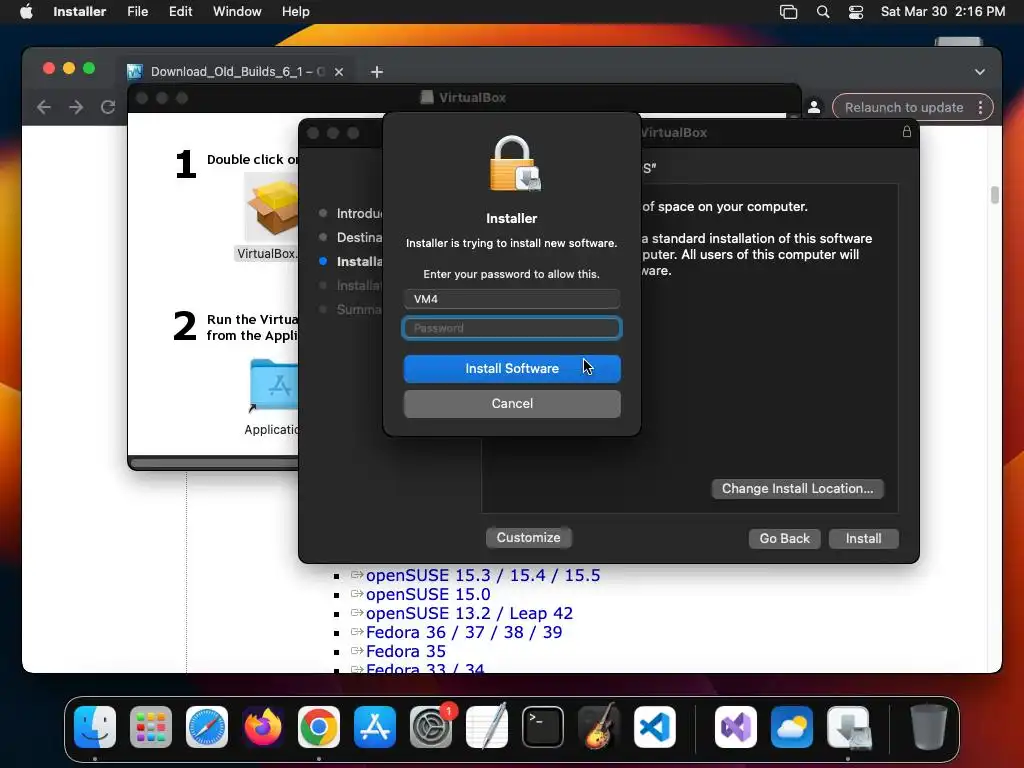Viewport: 1024px width, 768px height.
Task: Click the Applications folder shortcut icon
Action: coord(274,385)
